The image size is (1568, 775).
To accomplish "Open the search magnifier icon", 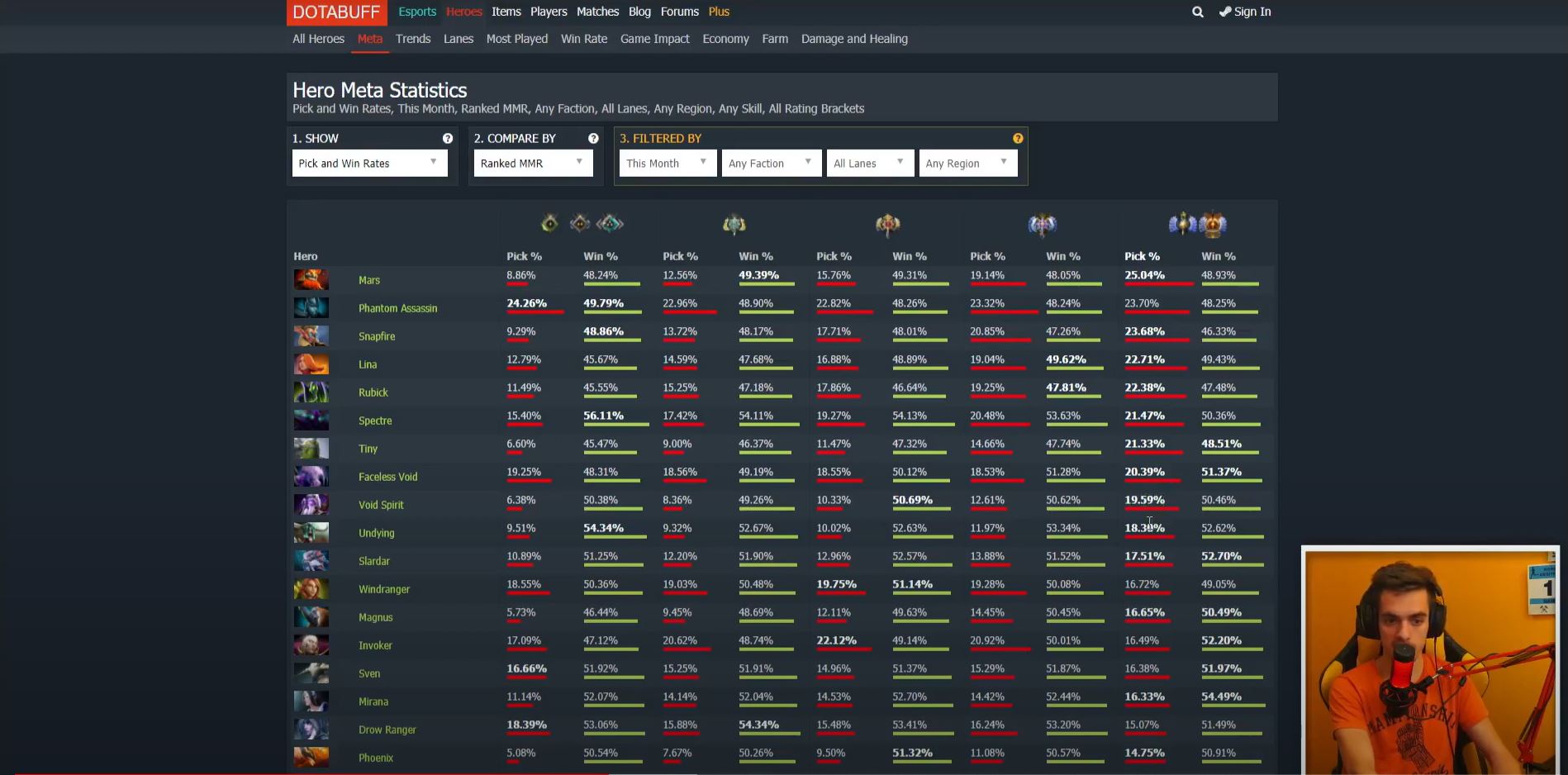I will (x=1197, y=12).
